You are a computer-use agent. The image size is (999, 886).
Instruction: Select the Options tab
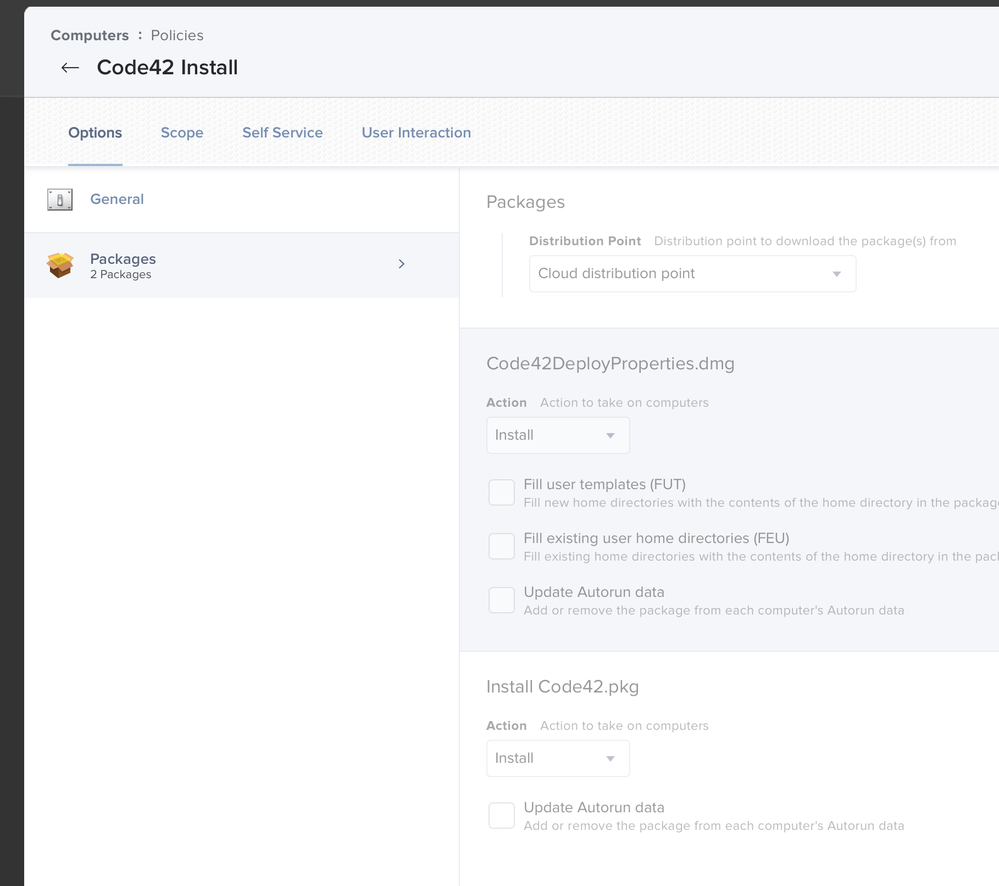pos(95,132)
